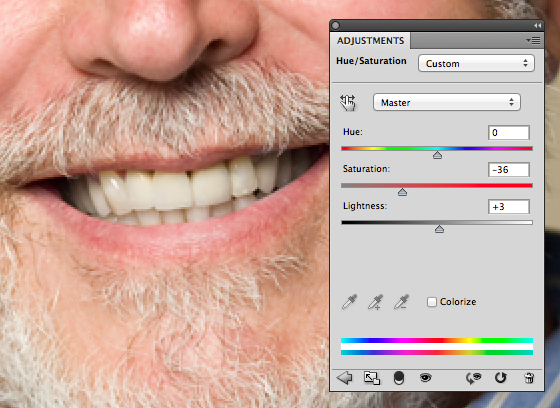Image resolution: width=560 pixels, height=408 pixels.
Task: Toggle adjustment layer visibility eye icon
Action: tap(425, 378)
